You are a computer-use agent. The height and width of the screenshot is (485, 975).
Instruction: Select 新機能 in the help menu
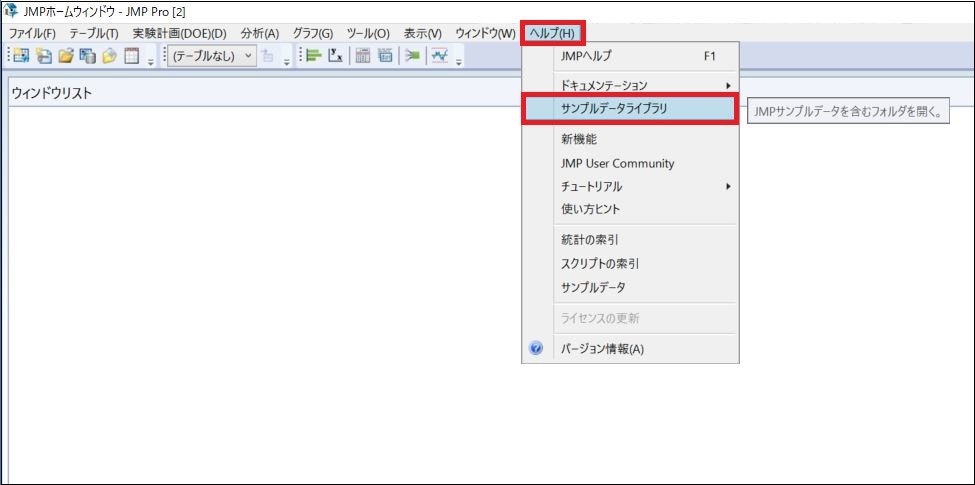(x=630, y=140)
